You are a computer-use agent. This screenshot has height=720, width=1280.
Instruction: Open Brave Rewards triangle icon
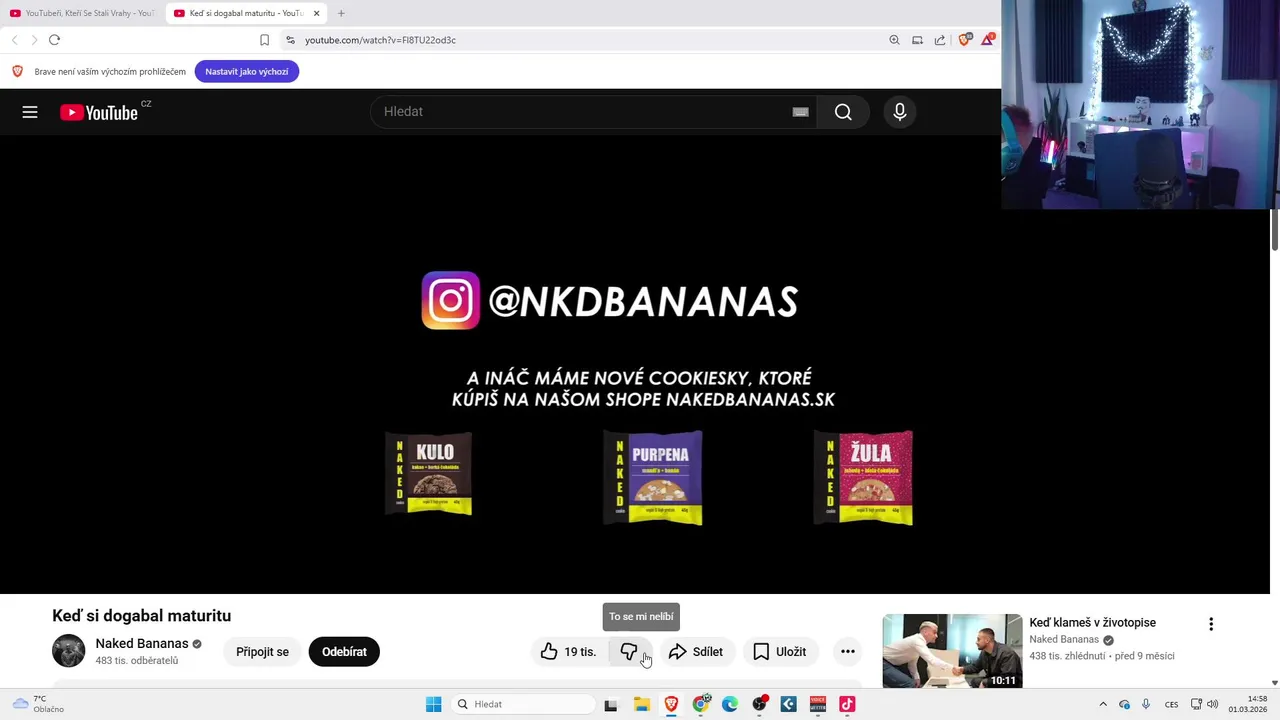point(988,40)
